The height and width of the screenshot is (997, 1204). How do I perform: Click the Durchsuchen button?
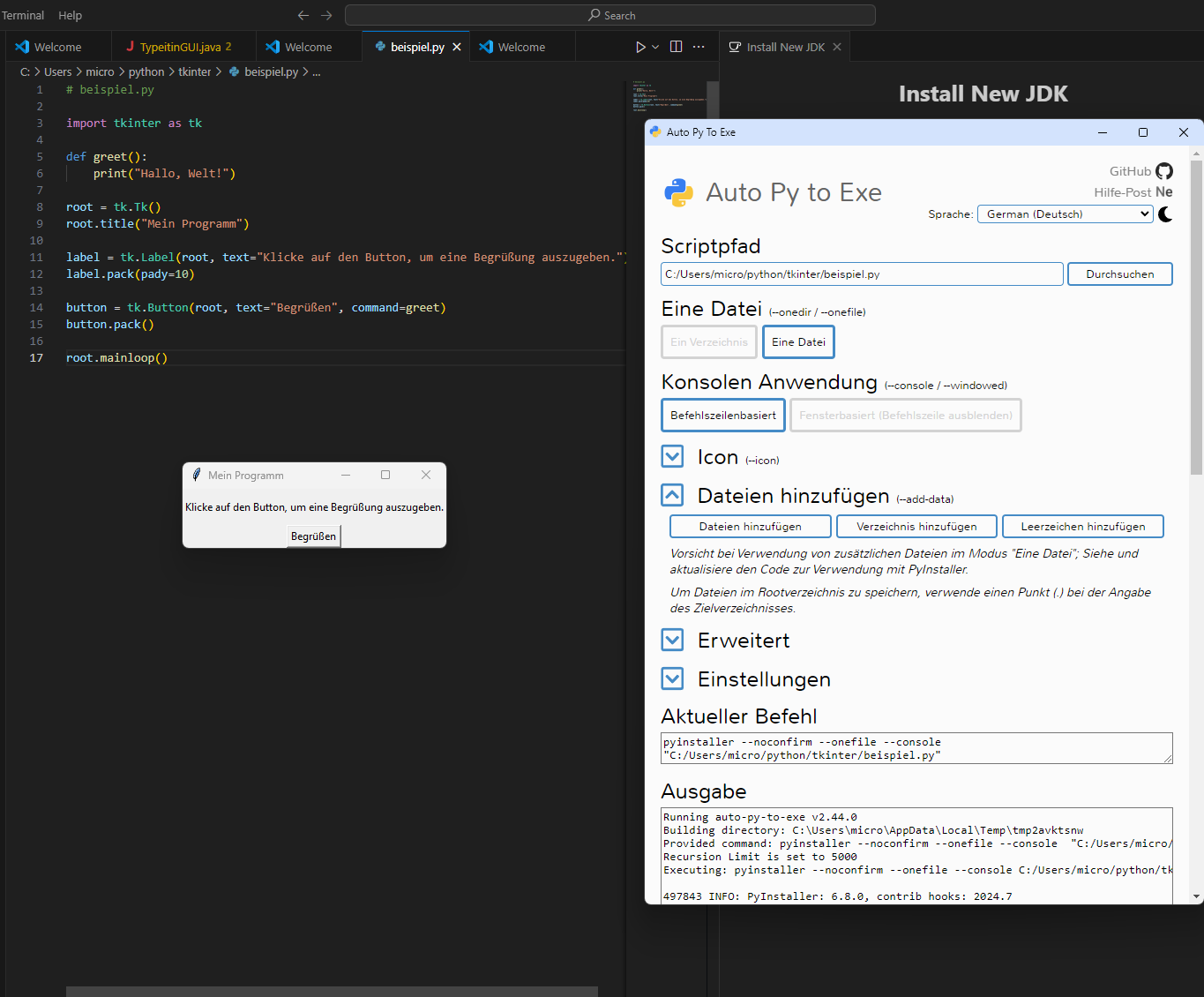(1119, 274)
